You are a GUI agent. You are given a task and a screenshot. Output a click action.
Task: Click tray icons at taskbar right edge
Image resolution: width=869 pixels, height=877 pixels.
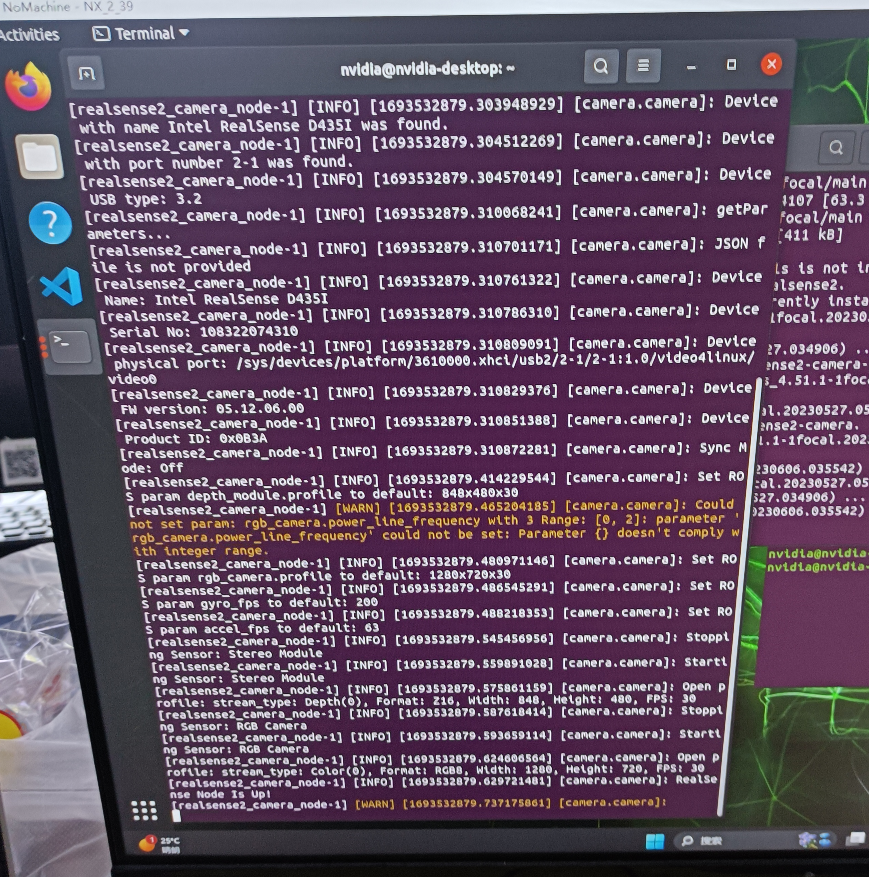tap(830, 838)
